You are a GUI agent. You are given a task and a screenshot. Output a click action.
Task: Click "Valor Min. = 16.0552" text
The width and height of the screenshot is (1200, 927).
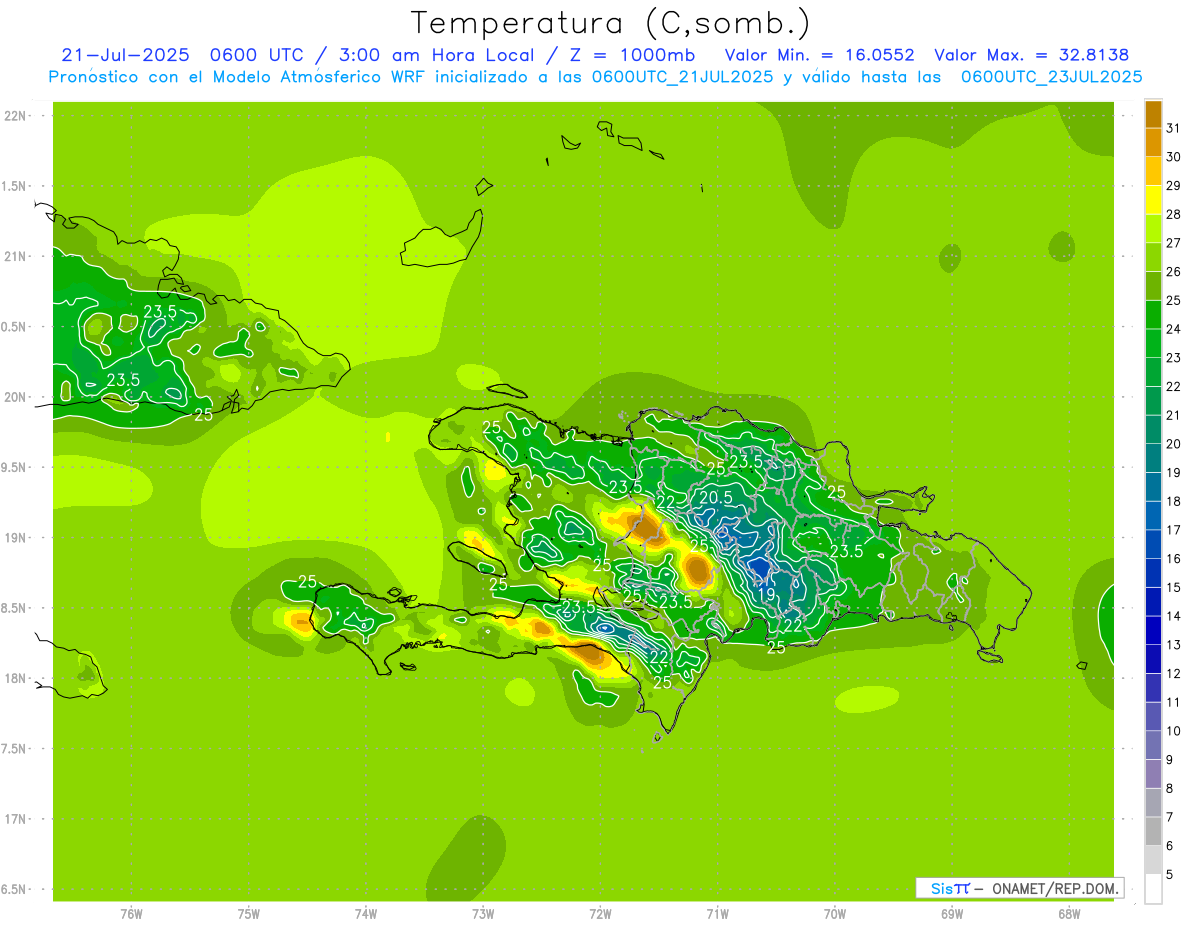(x=819, y=55)
